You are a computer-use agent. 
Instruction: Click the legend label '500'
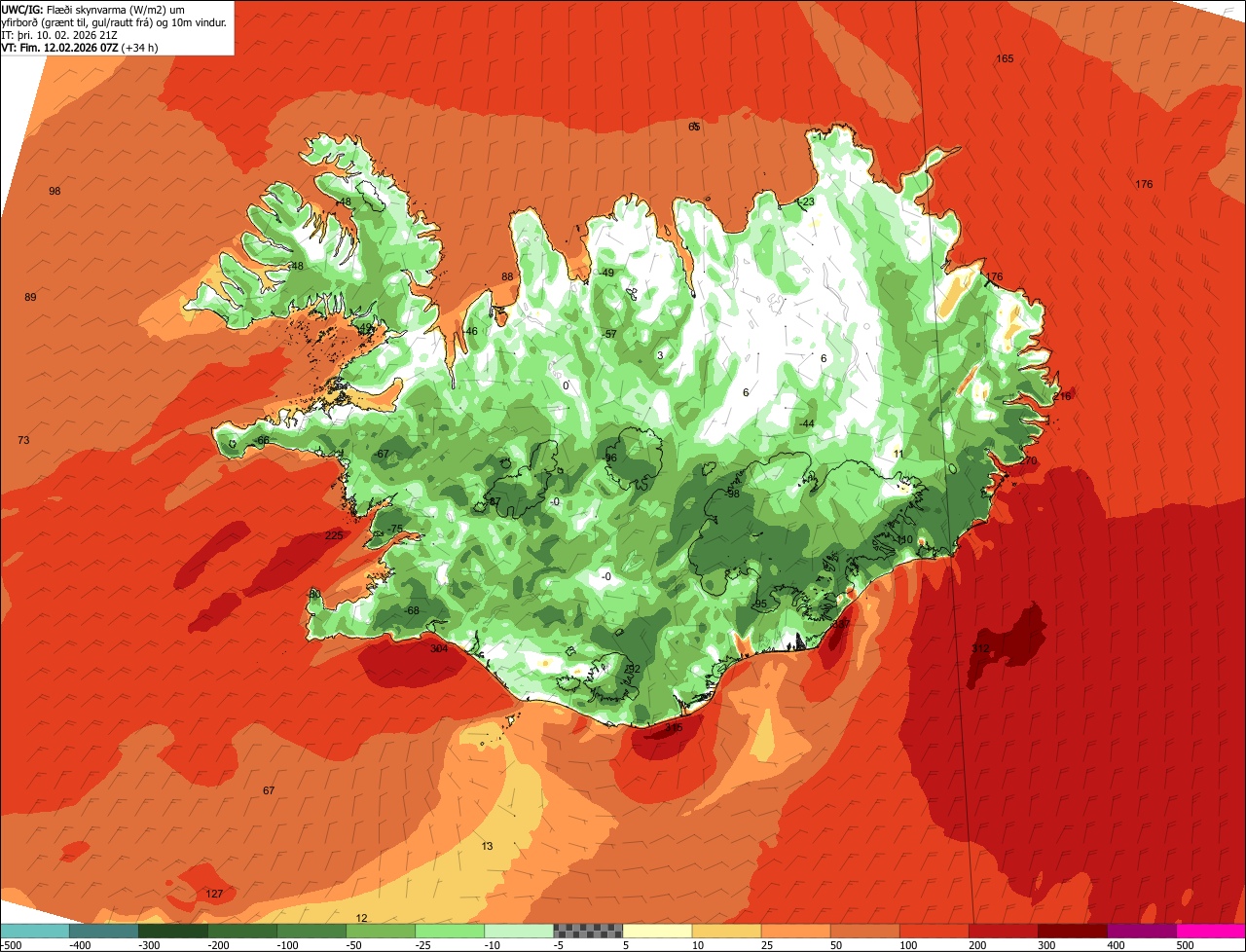pos(1185,945)
